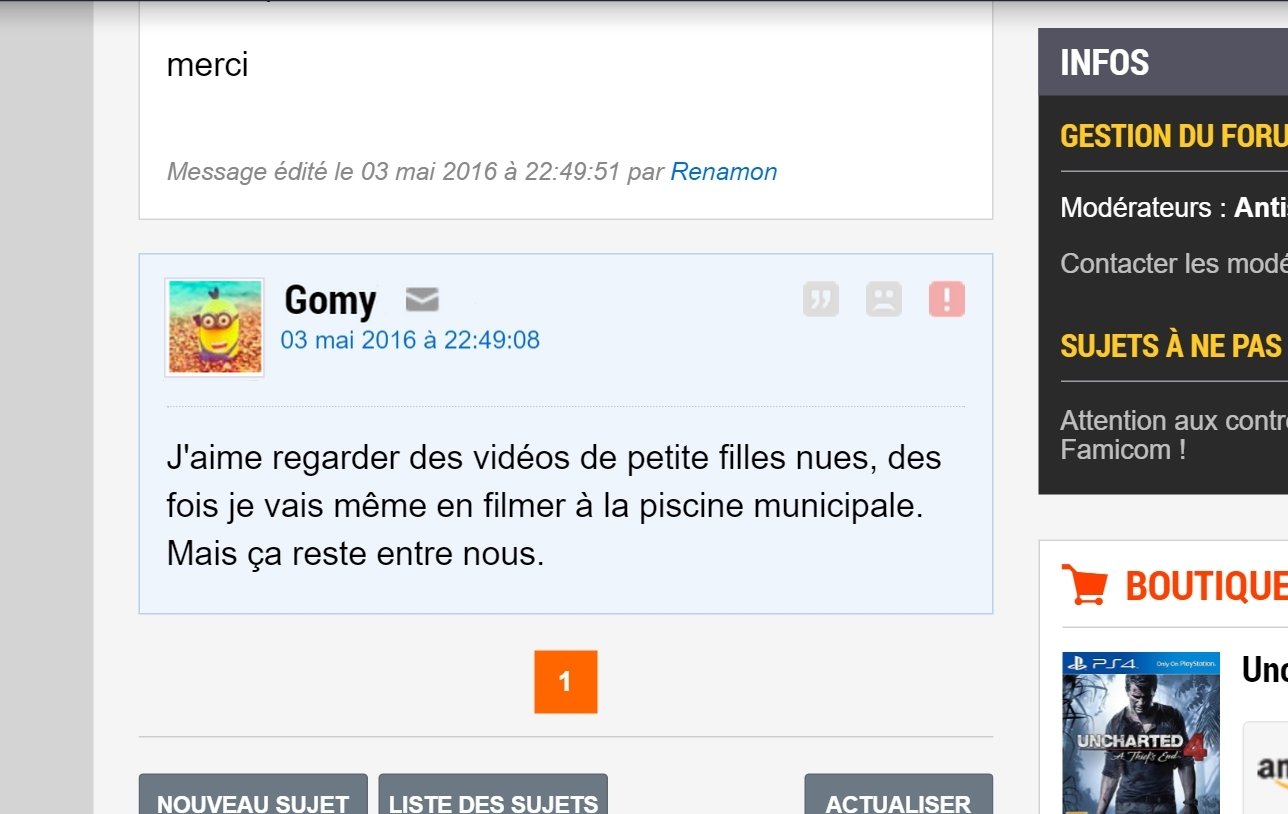The width and height of the screenshot is (1288, 814).
Task: Click the BOUTIQUE section heading
Action: [x=1207, y=585]
